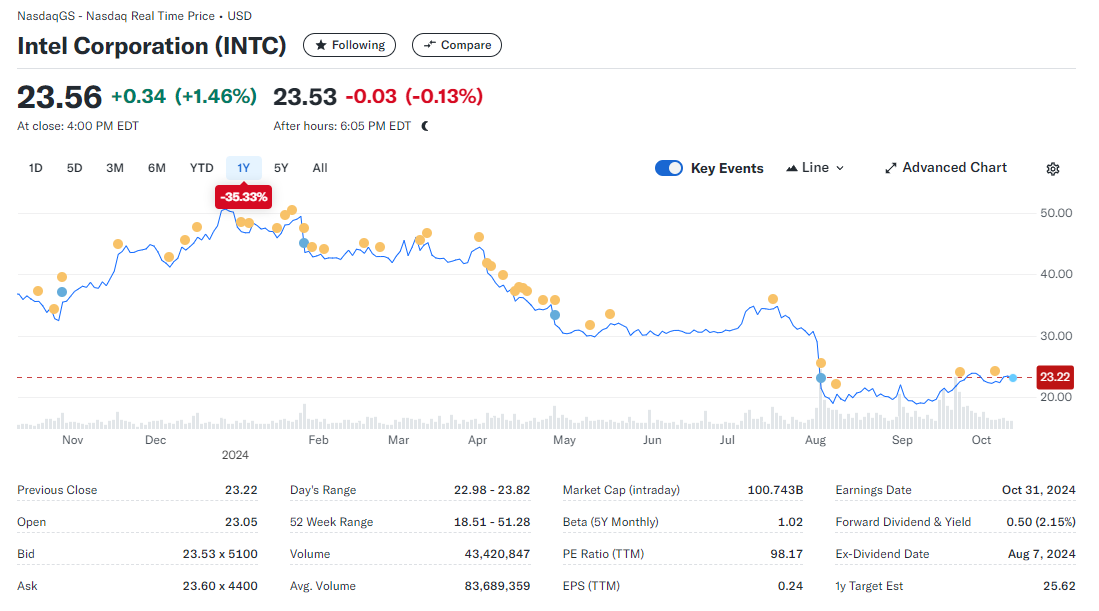Image resolution: width=1099 pixels, height=611 pixels.
Task: Switch to the 6M range
Action: click(157, 168)
